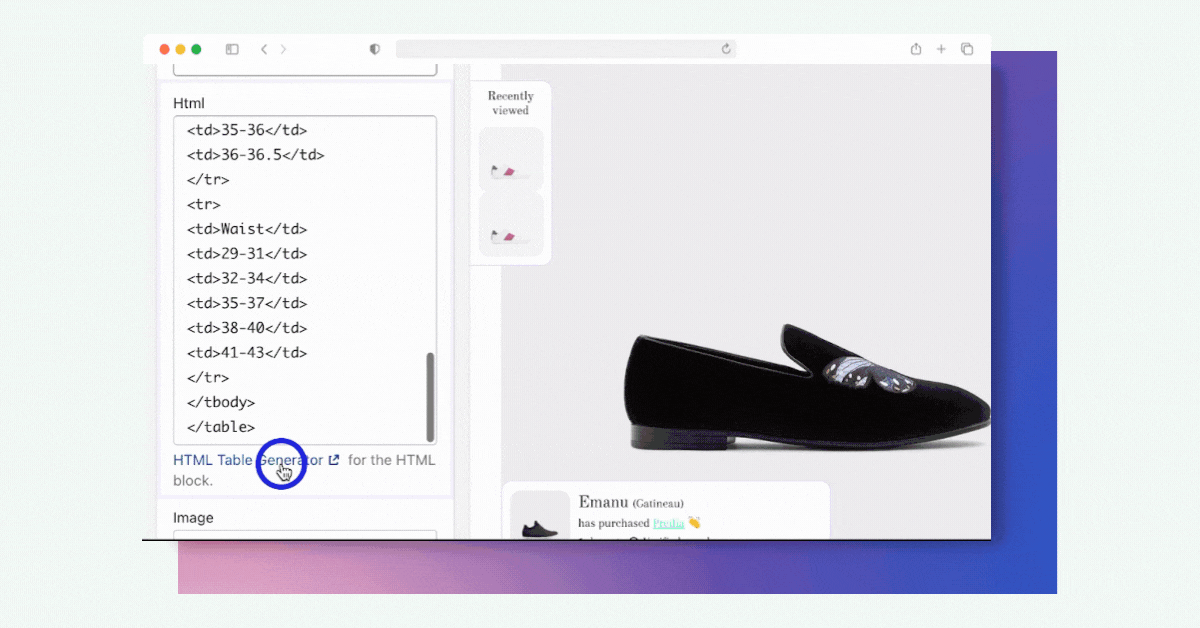Select the <td>38-40</td> code line
This screenshot has width=1200, height=628.
coord(247,328)
